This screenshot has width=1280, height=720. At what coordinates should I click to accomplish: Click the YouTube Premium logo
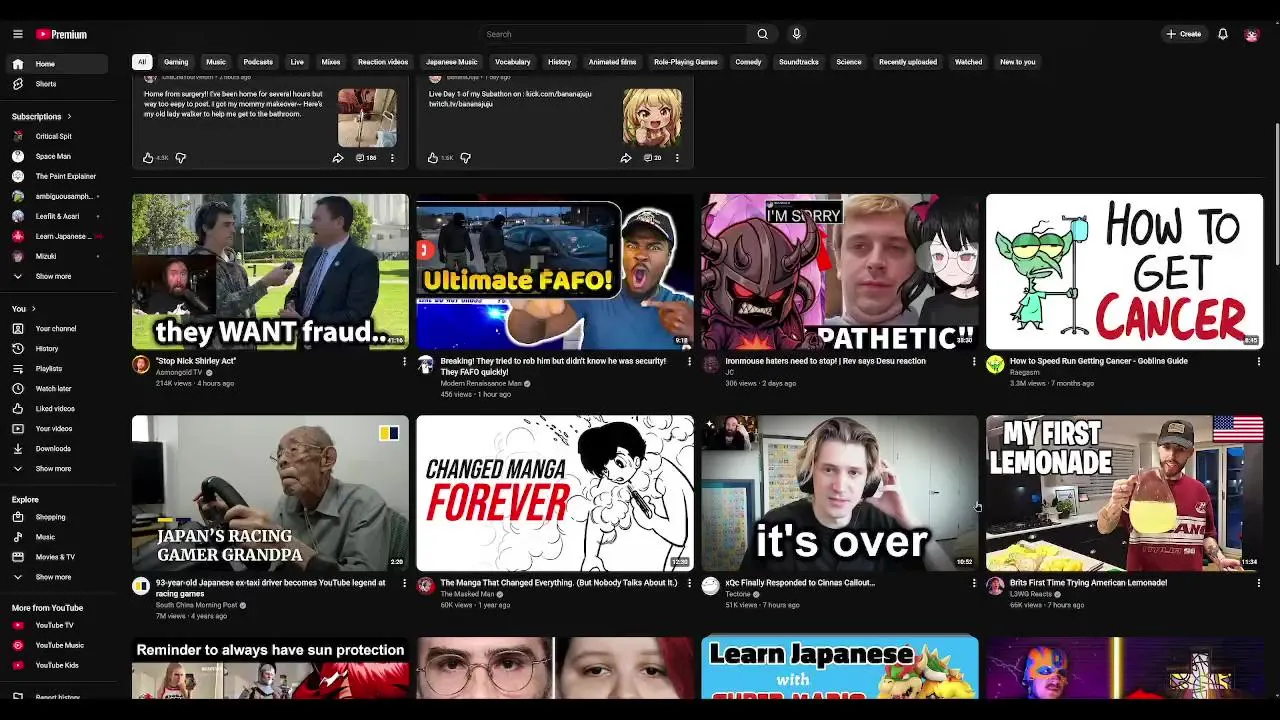pos(62,34)
